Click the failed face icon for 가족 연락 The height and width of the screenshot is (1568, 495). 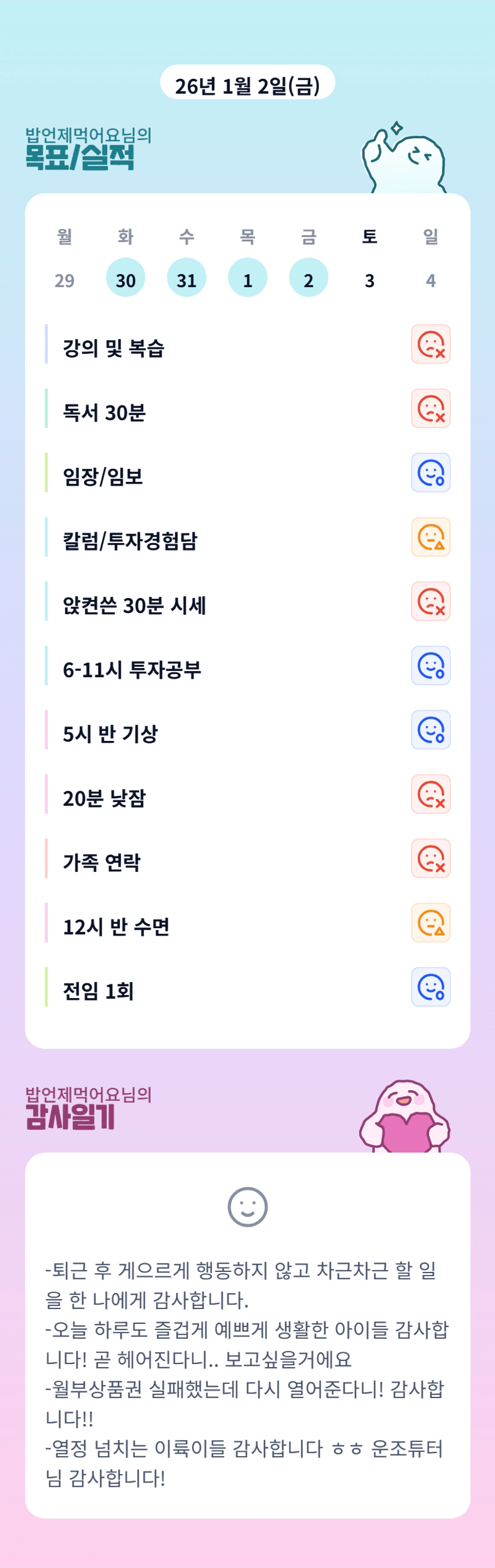point(430,859)
